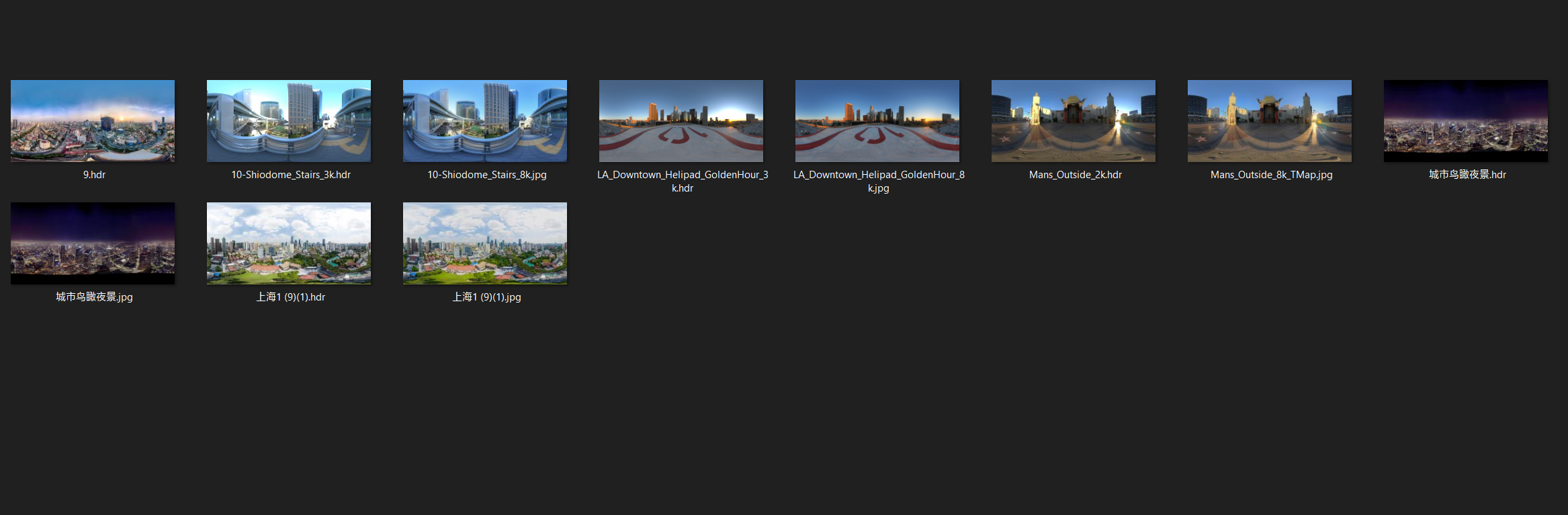Click the 10-Shiodome_Stairs_8k.jpg file name

[487, 175]
